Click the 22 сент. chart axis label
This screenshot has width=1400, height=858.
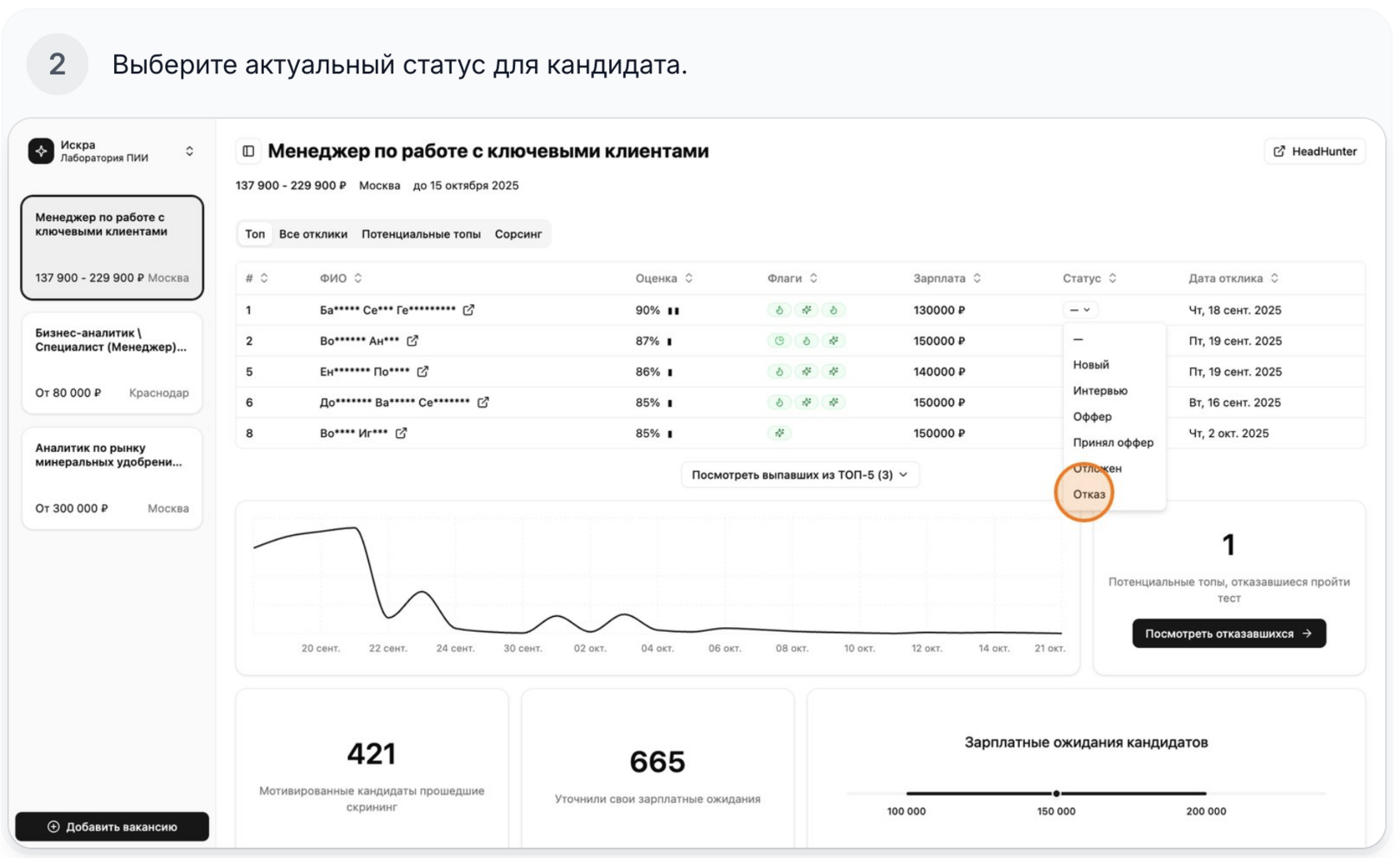pyautogui.click(x=388, y=648)
